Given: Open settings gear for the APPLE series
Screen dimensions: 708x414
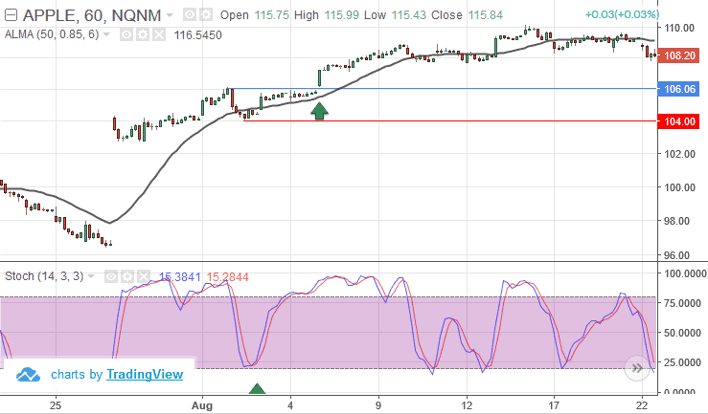Looking at the screenshot, I should pyautogui.click(x=206, y=15).
